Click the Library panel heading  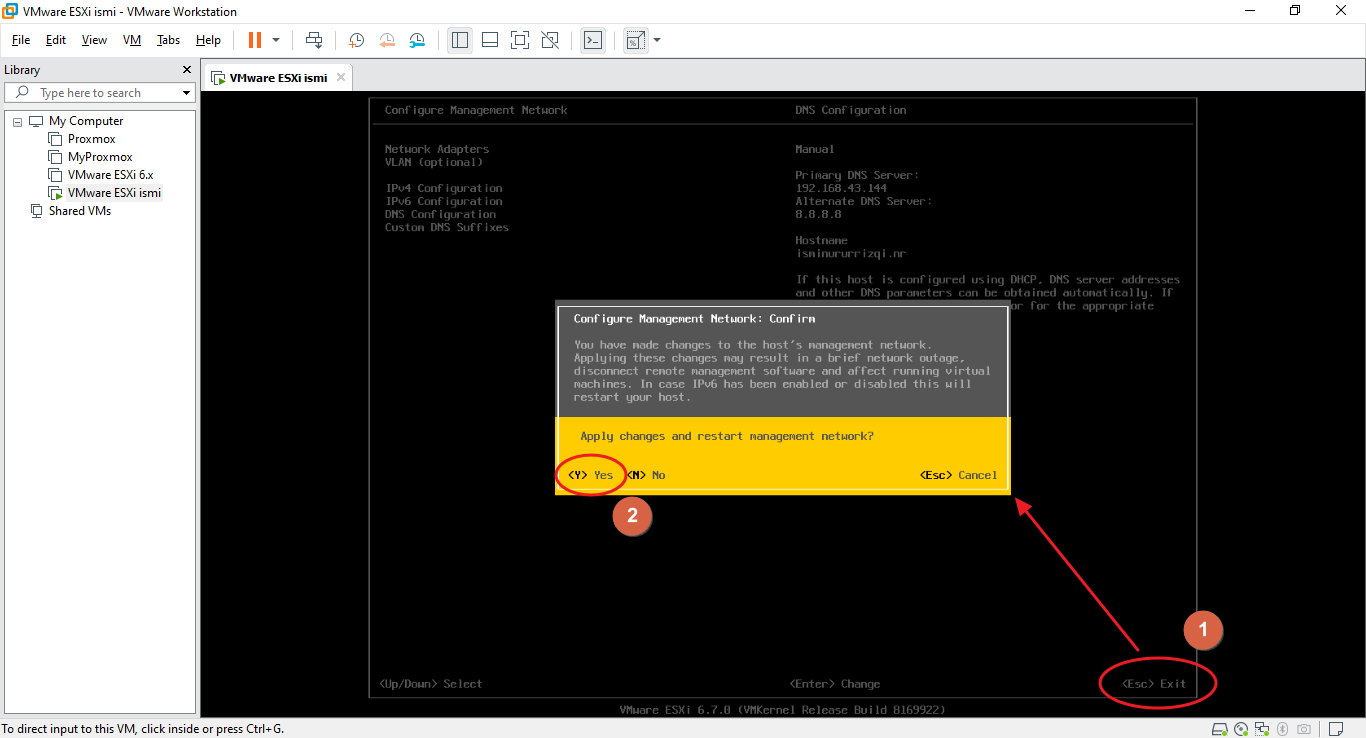point(22,70)
